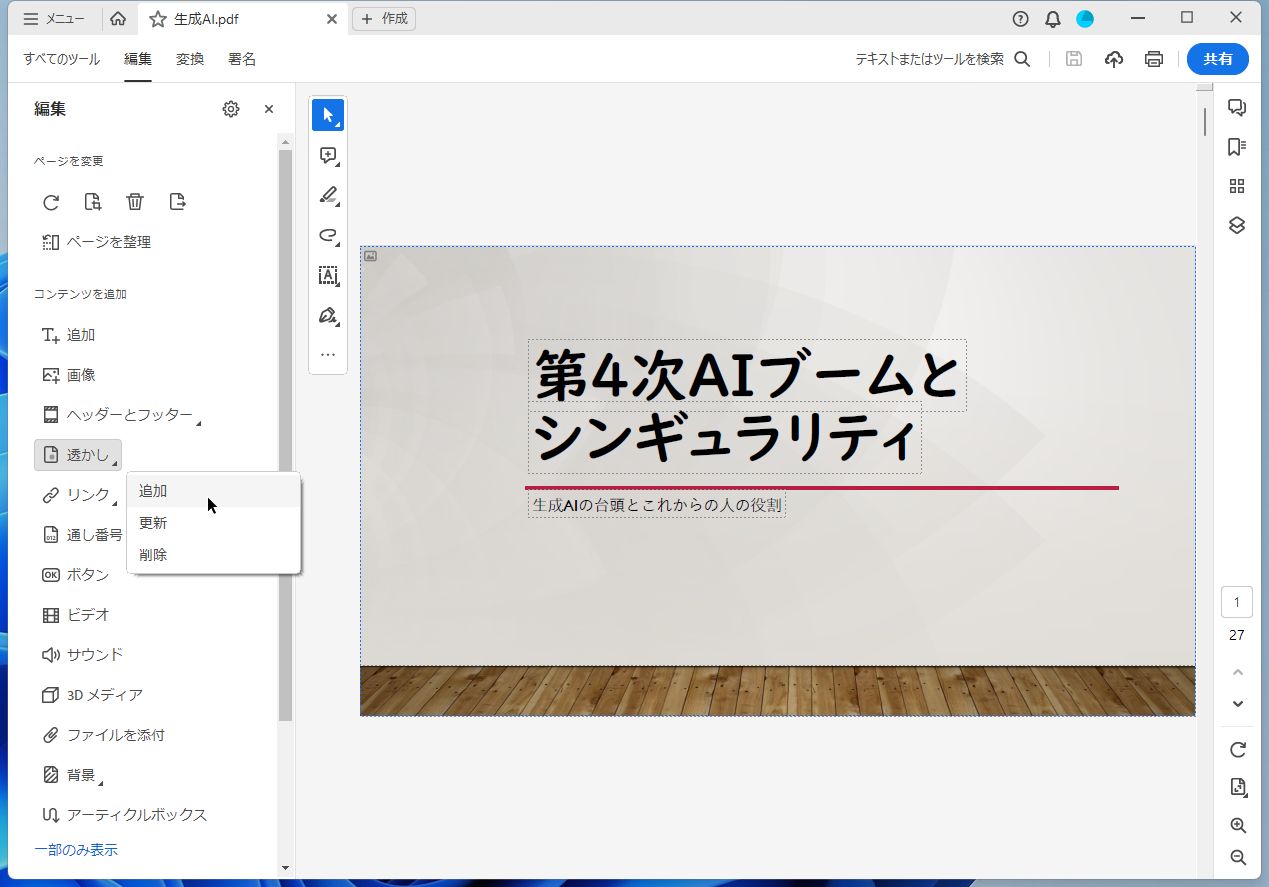Click the blue 共有 button

pyautogui.click(x=1217, y=58)
